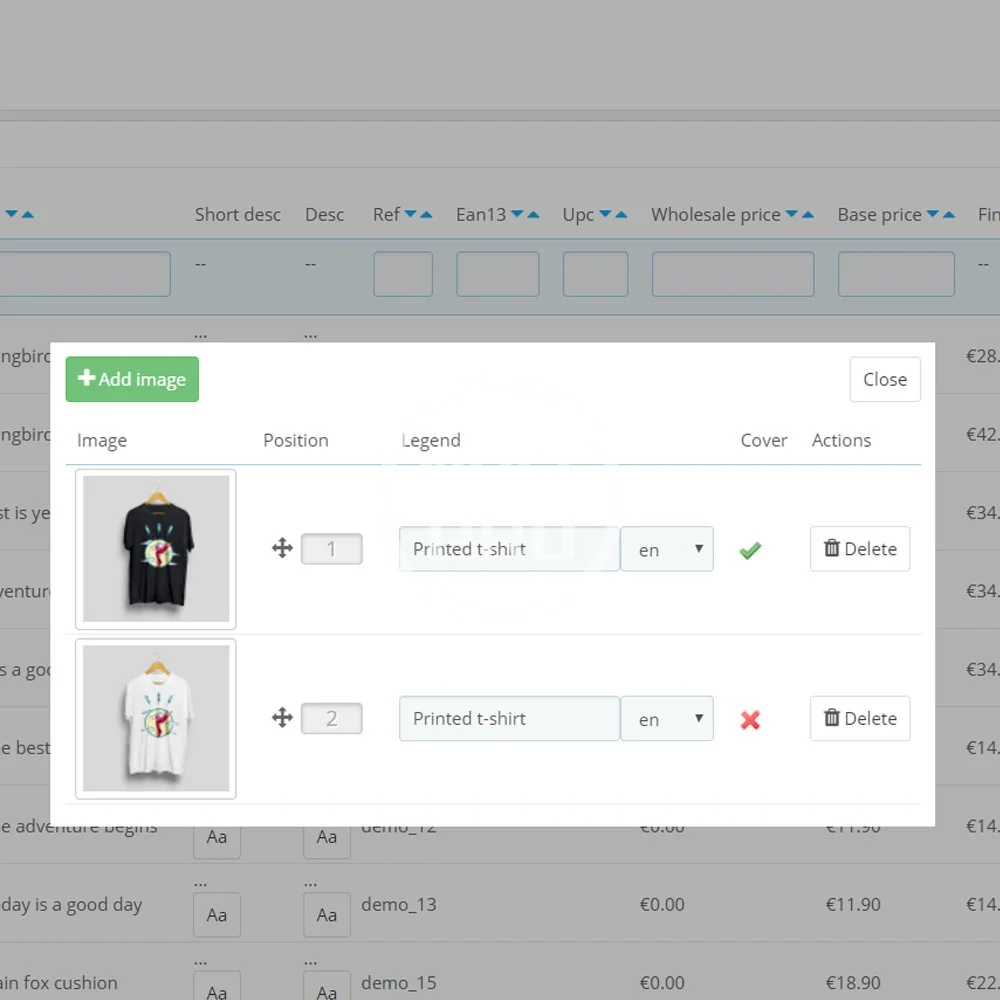Sort by Wholesale price column arrows
The image size is (1000, 1000).
[x=799, y=215]
